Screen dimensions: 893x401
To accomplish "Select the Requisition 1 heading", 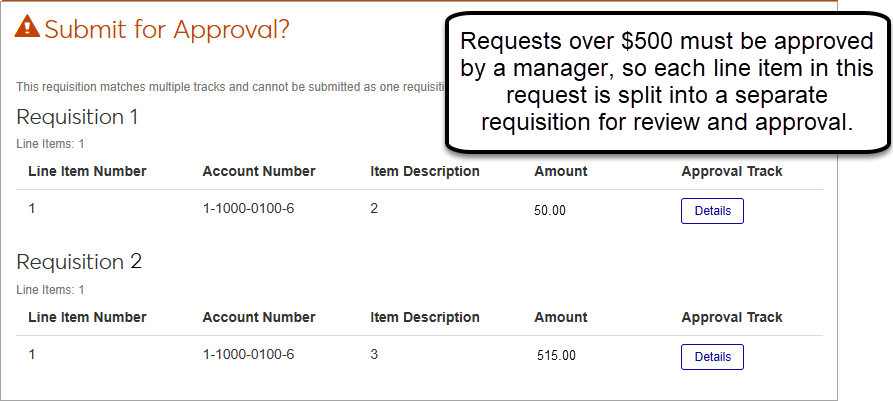I will coord(77,116).
